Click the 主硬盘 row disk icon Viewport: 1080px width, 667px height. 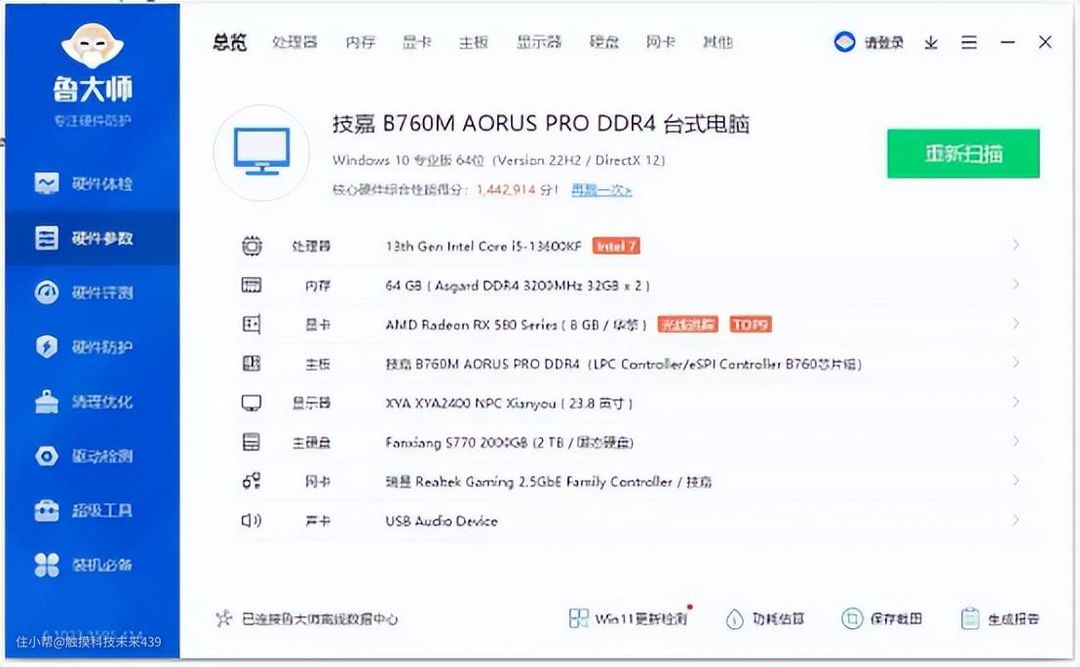(x=251, y=442)
